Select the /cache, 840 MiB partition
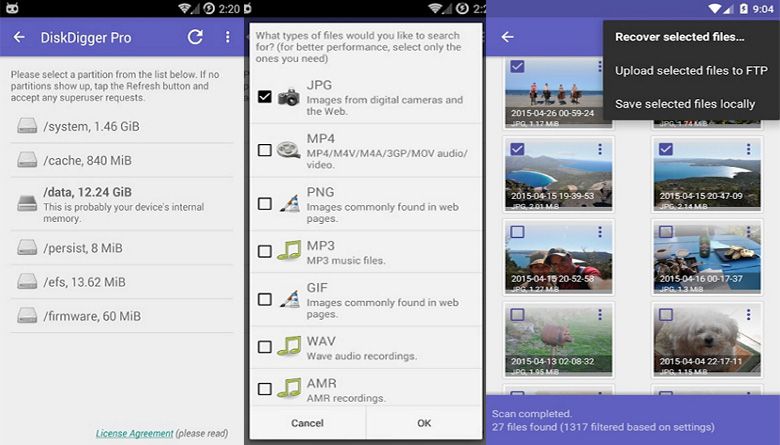This screenshot has height=445, width=780. pos(122,160)
